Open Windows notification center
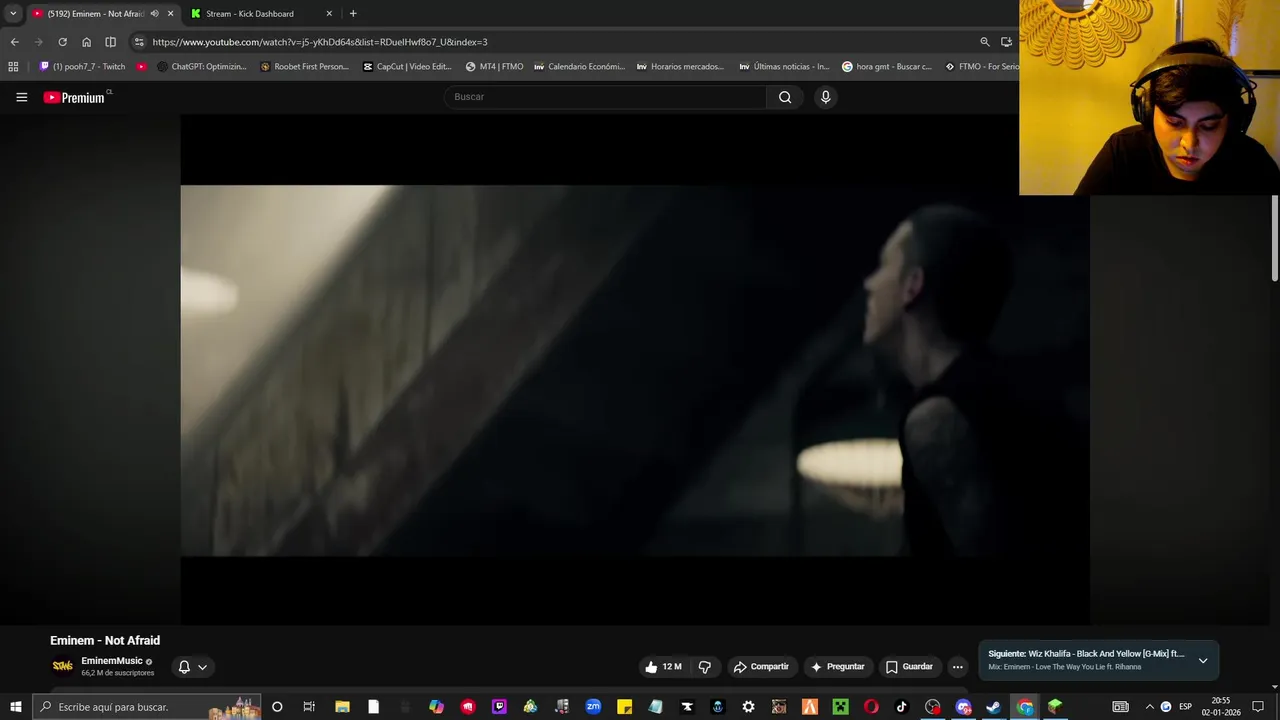This screenshot has width=1280, height=720. click(1258, 707)
